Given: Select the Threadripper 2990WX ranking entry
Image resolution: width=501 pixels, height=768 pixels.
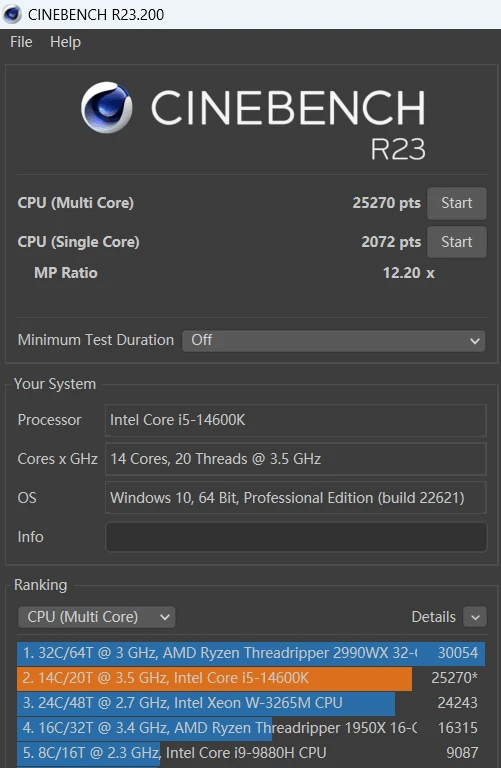Looking at the screenshot, I should click(251, 653).
